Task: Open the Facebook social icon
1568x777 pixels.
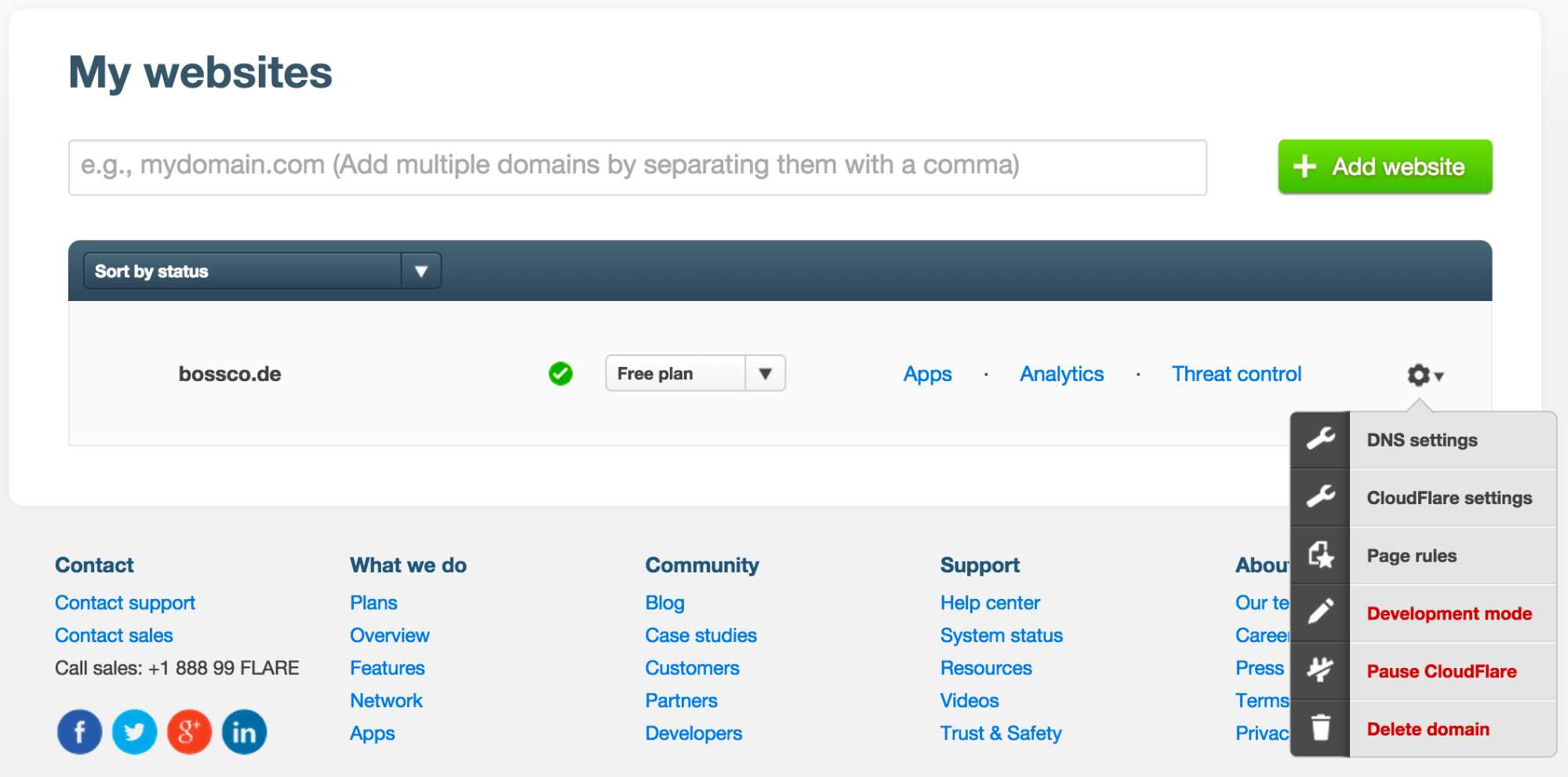Action: pyautogui.click(x=79, y=732)
